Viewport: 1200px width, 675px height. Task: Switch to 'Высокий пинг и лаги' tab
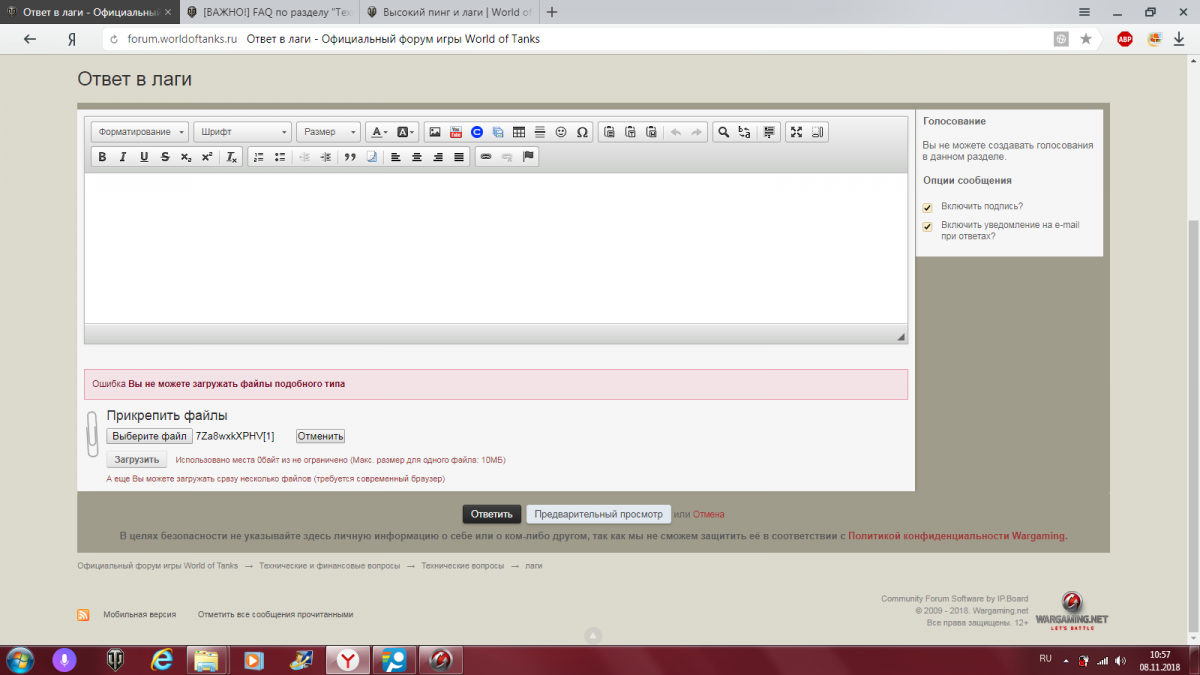450,12
